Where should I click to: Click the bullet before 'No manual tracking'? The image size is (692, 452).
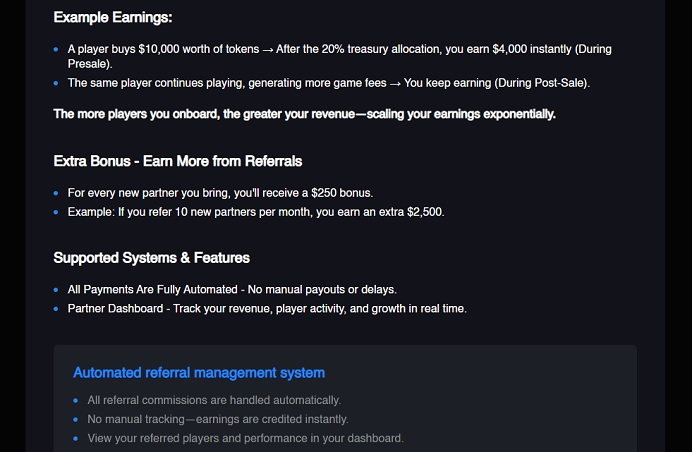click(x=75, y=419)
